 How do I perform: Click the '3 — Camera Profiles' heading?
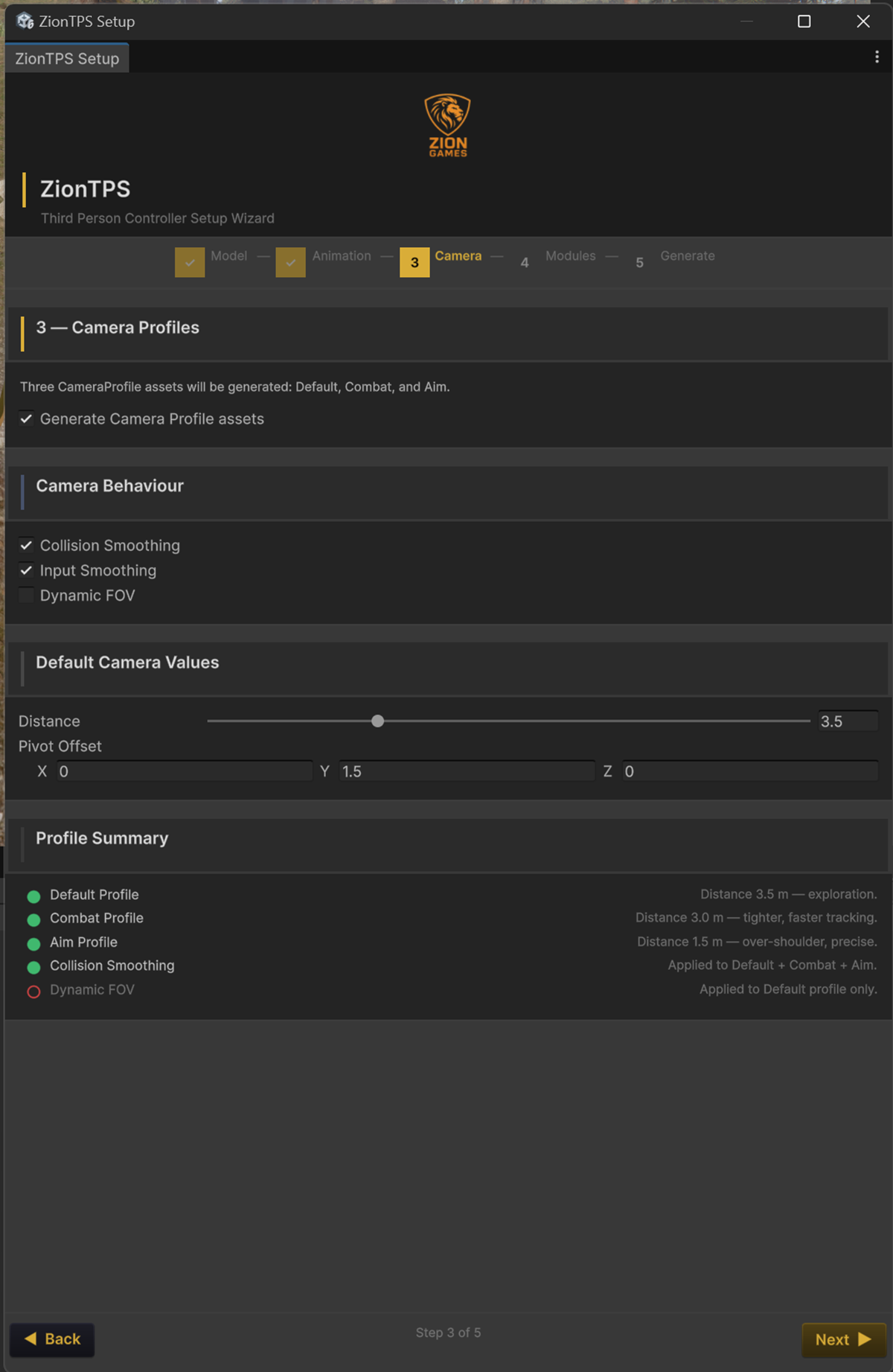(x=118, y=328)
